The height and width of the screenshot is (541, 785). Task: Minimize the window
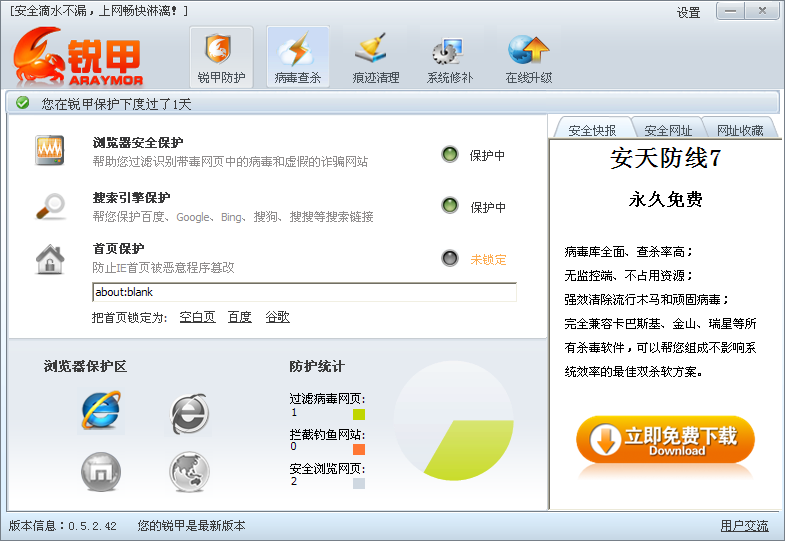[730, 11]
